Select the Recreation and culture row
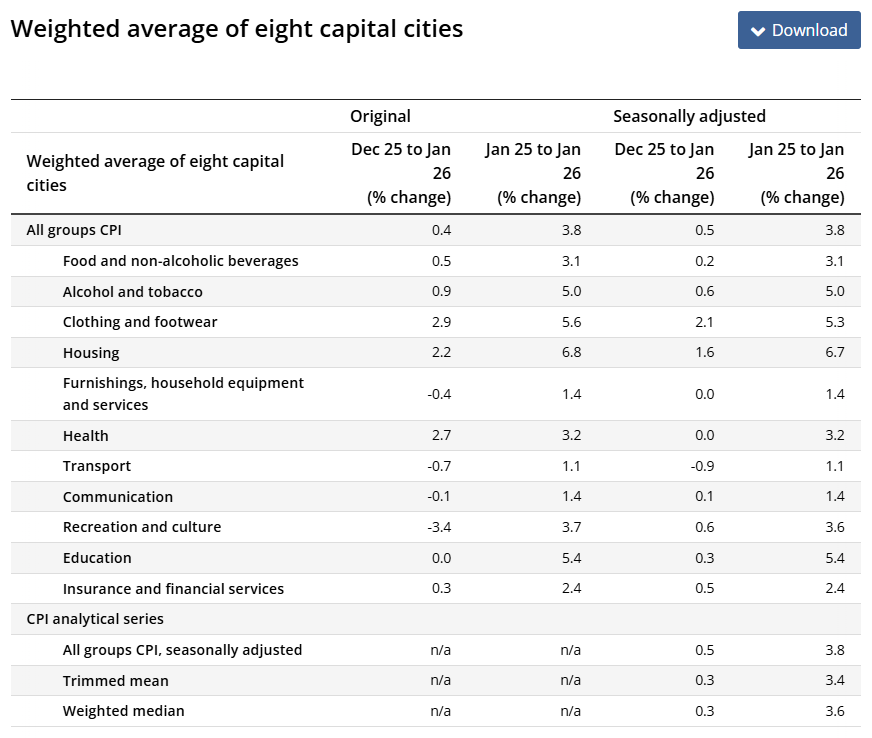Image resolution: width=872 pixels, height=738 pixels. [142, 527]
